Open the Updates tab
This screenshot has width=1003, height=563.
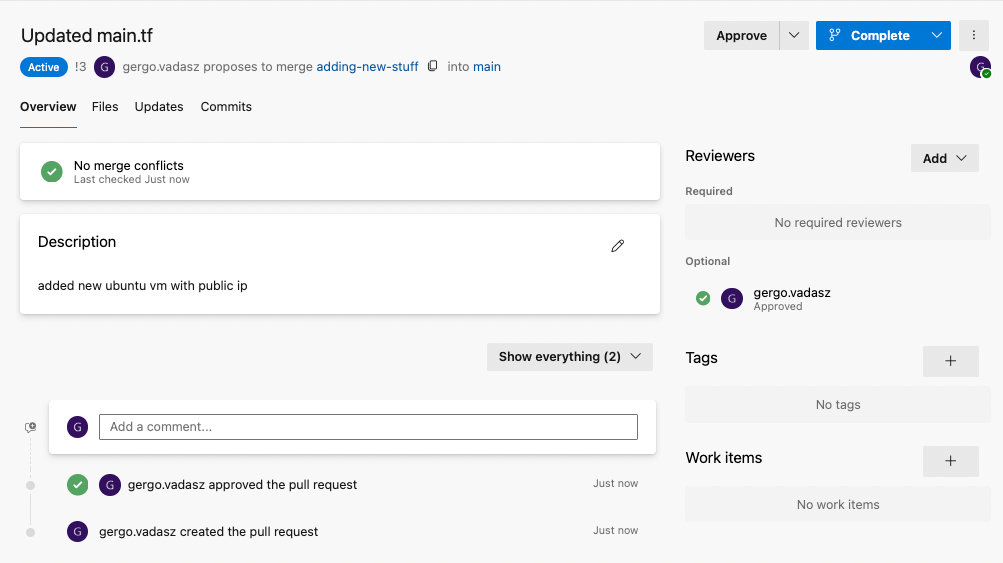(x=159, y=107)
